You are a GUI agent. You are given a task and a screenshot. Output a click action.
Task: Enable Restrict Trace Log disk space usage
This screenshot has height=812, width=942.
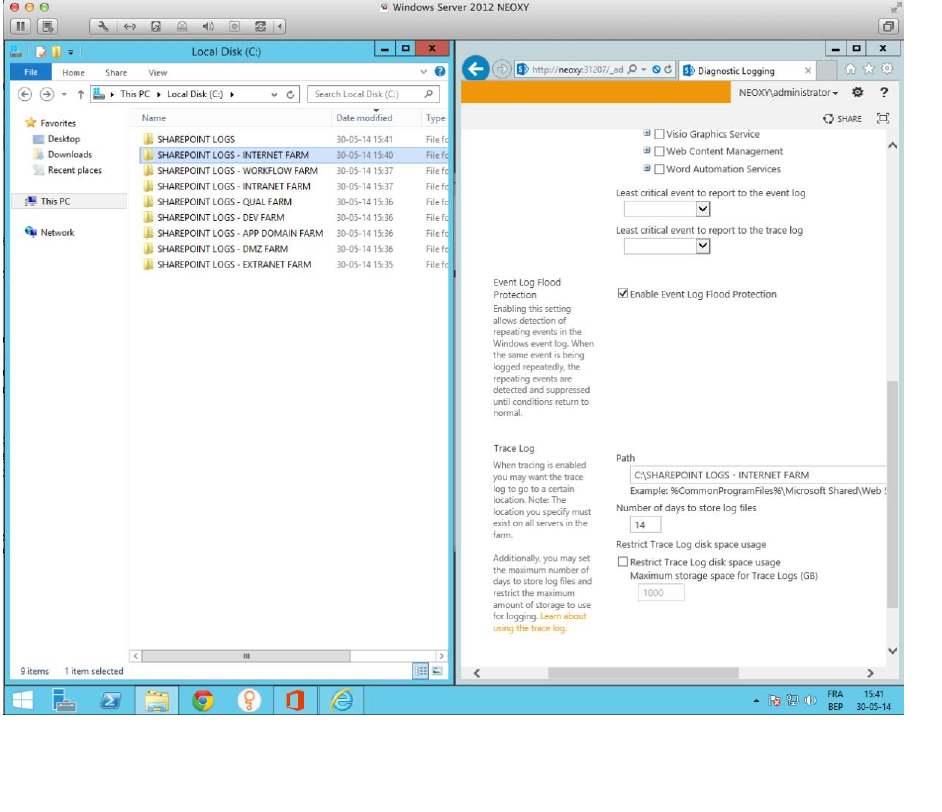click(623, 562)
